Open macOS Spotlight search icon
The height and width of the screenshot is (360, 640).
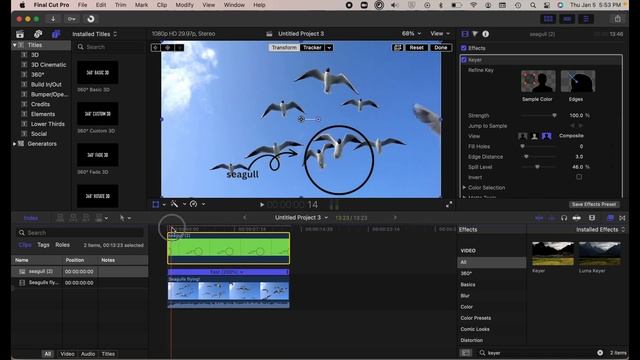click(533, 5)
